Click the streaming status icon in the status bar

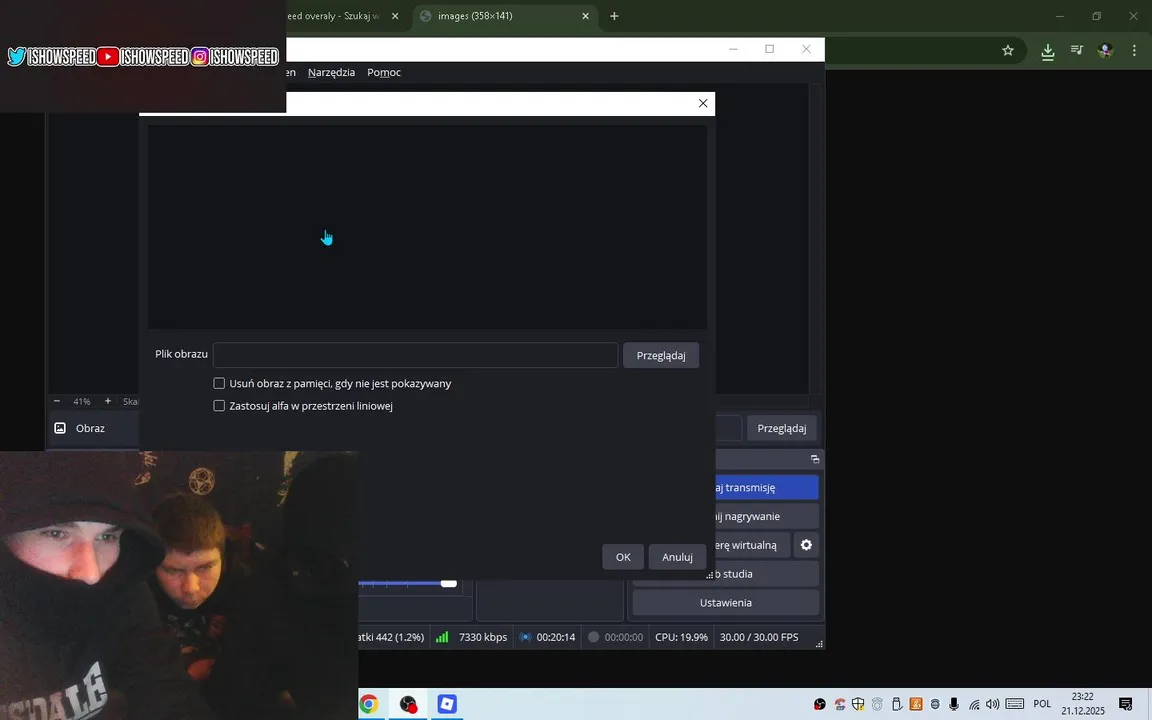[x=525, y=637]
